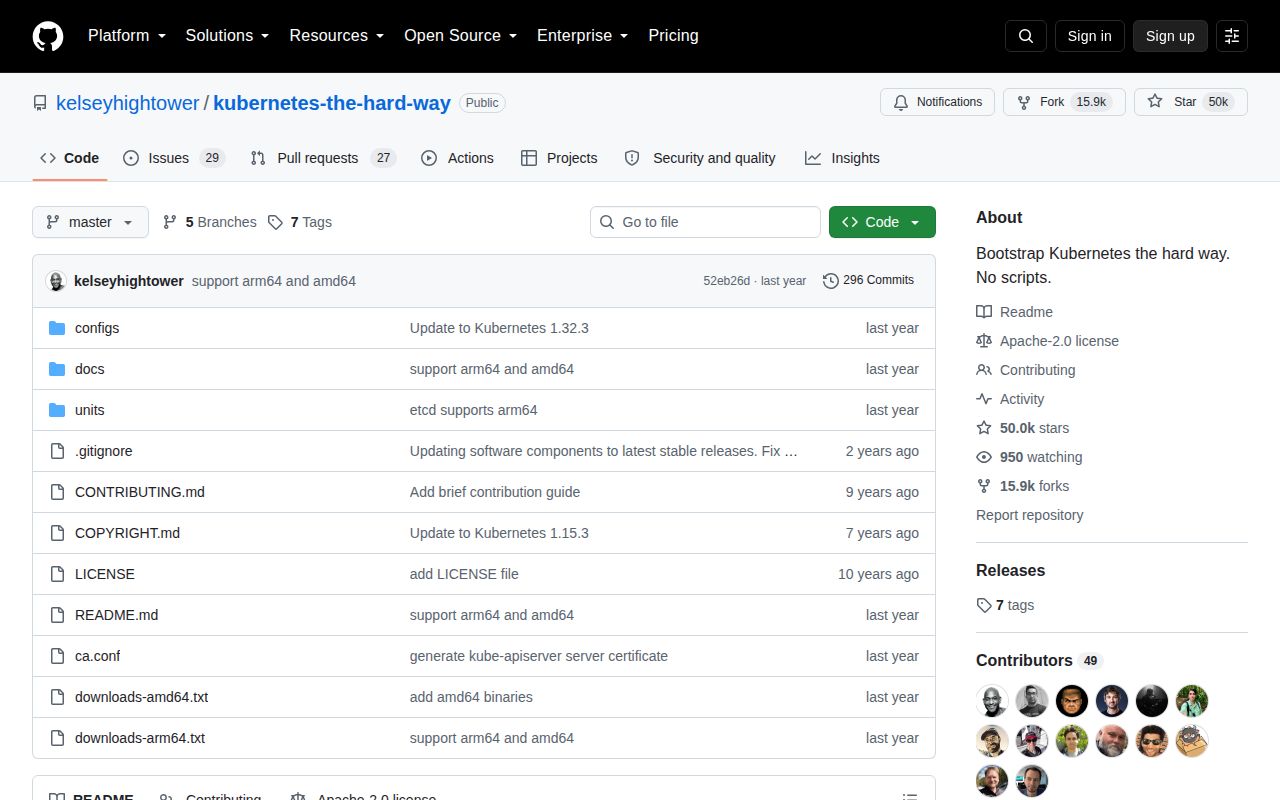The width and height of the screenshot is (1280, 800).
Task: Star the repository with Star button
Action: pos(1190,102)
